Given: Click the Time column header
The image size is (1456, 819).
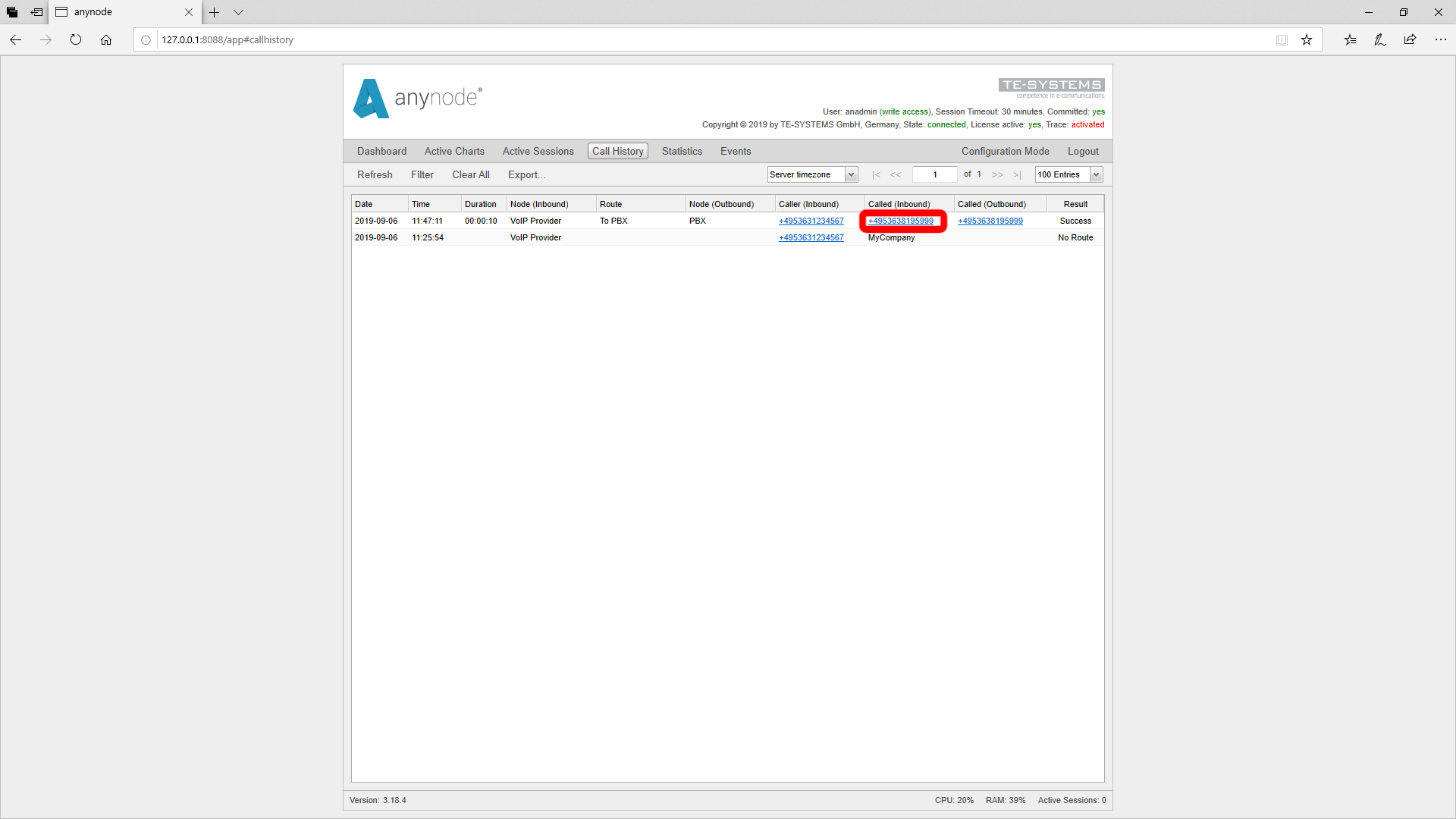Looking at the screenshot, I should point(435,204).
